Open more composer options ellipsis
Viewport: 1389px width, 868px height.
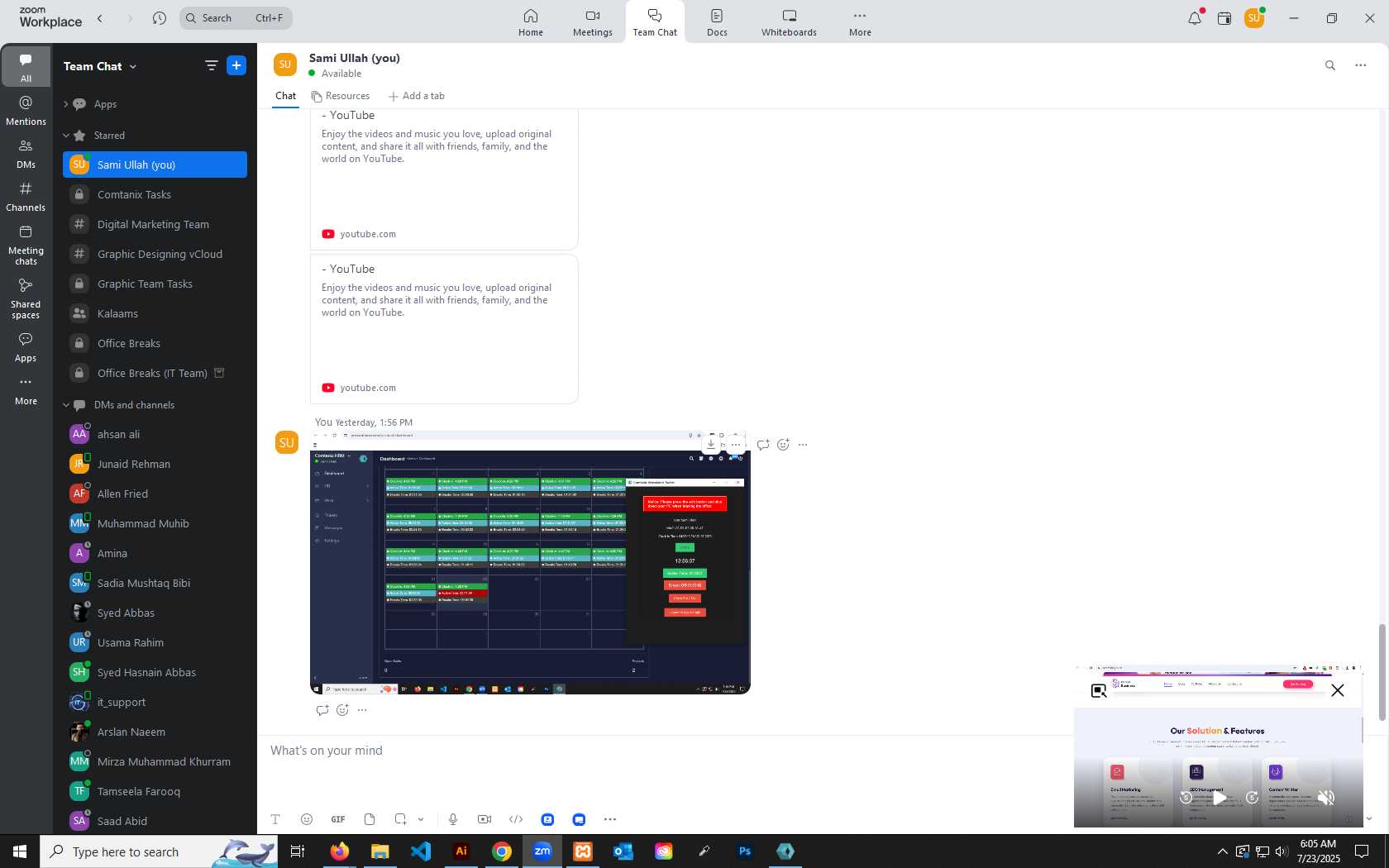tap(610, 819)
